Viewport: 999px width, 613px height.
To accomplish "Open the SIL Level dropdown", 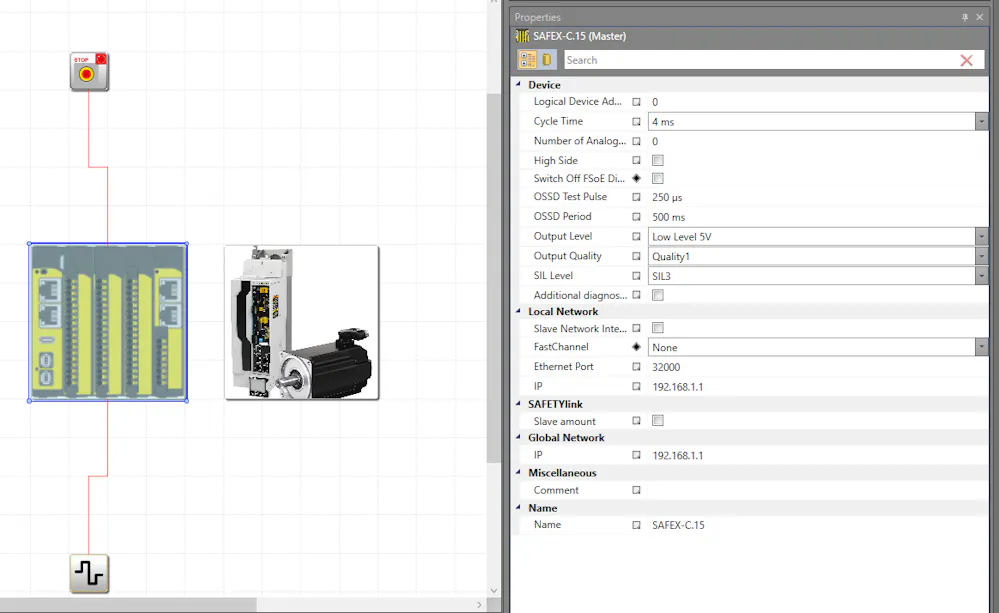I will click(981, 276).
